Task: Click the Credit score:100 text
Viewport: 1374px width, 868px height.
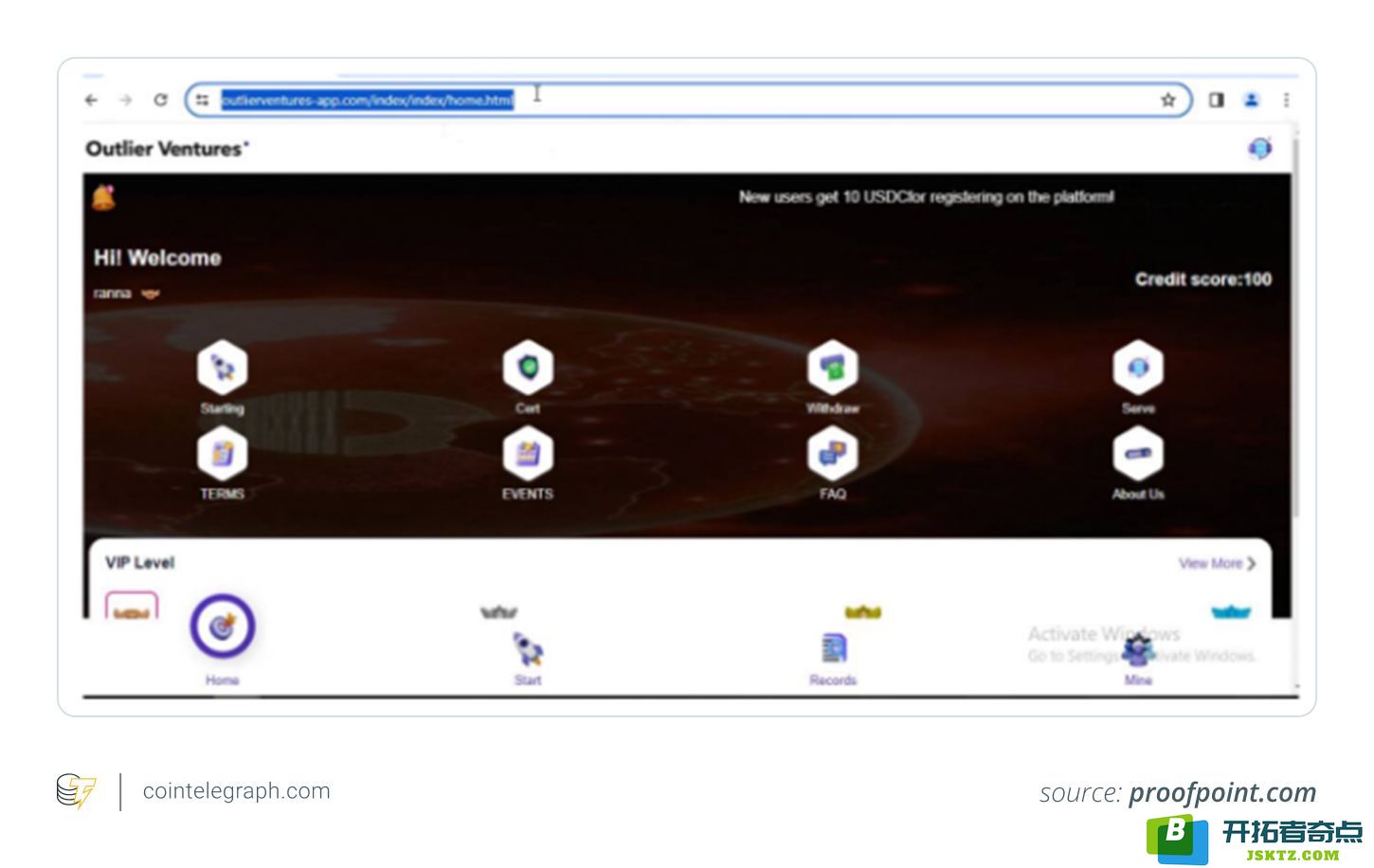Action: pyautogui.click(x=1203, y=279)
